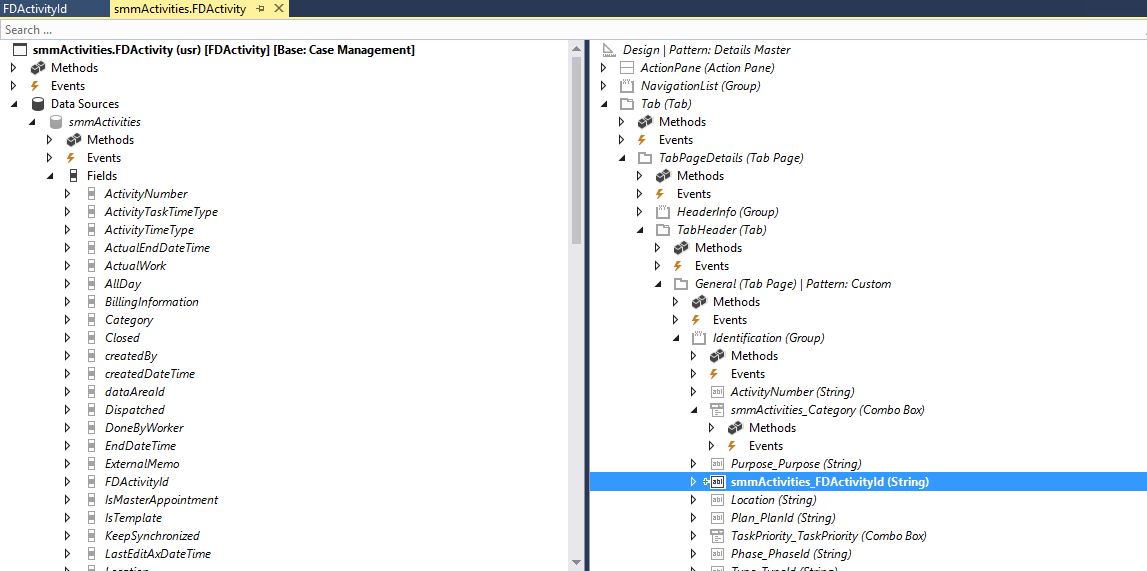Click the Location (String) control icon
Image resolution: width=1147 pixels, height=571 pixels.
pyautogui.click(x=717, y=500)
